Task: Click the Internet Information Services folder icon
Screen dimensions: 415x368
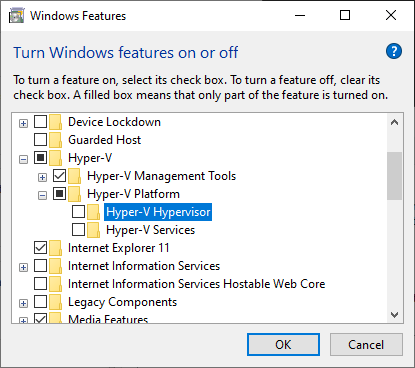Action: click(55, 266)
